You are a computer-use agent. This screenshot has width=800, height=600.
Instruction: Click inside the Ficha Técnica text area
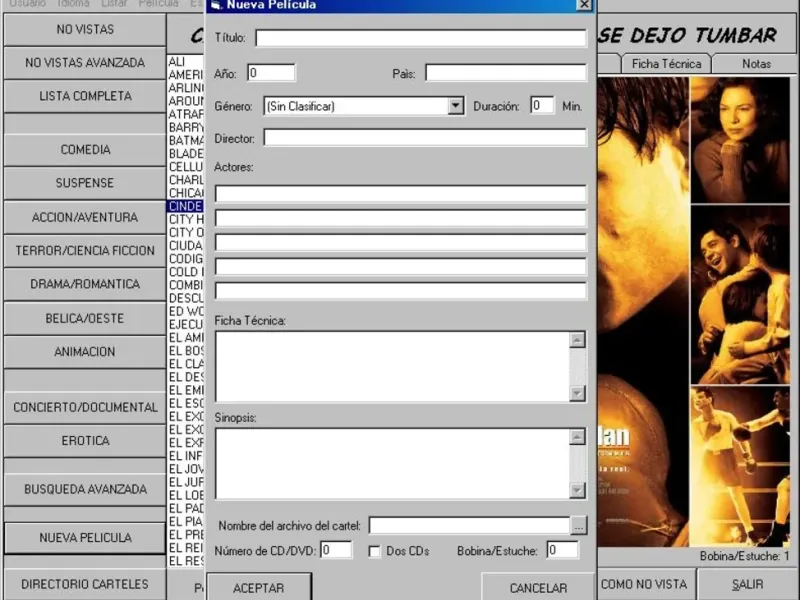click(x=392, y=366)
